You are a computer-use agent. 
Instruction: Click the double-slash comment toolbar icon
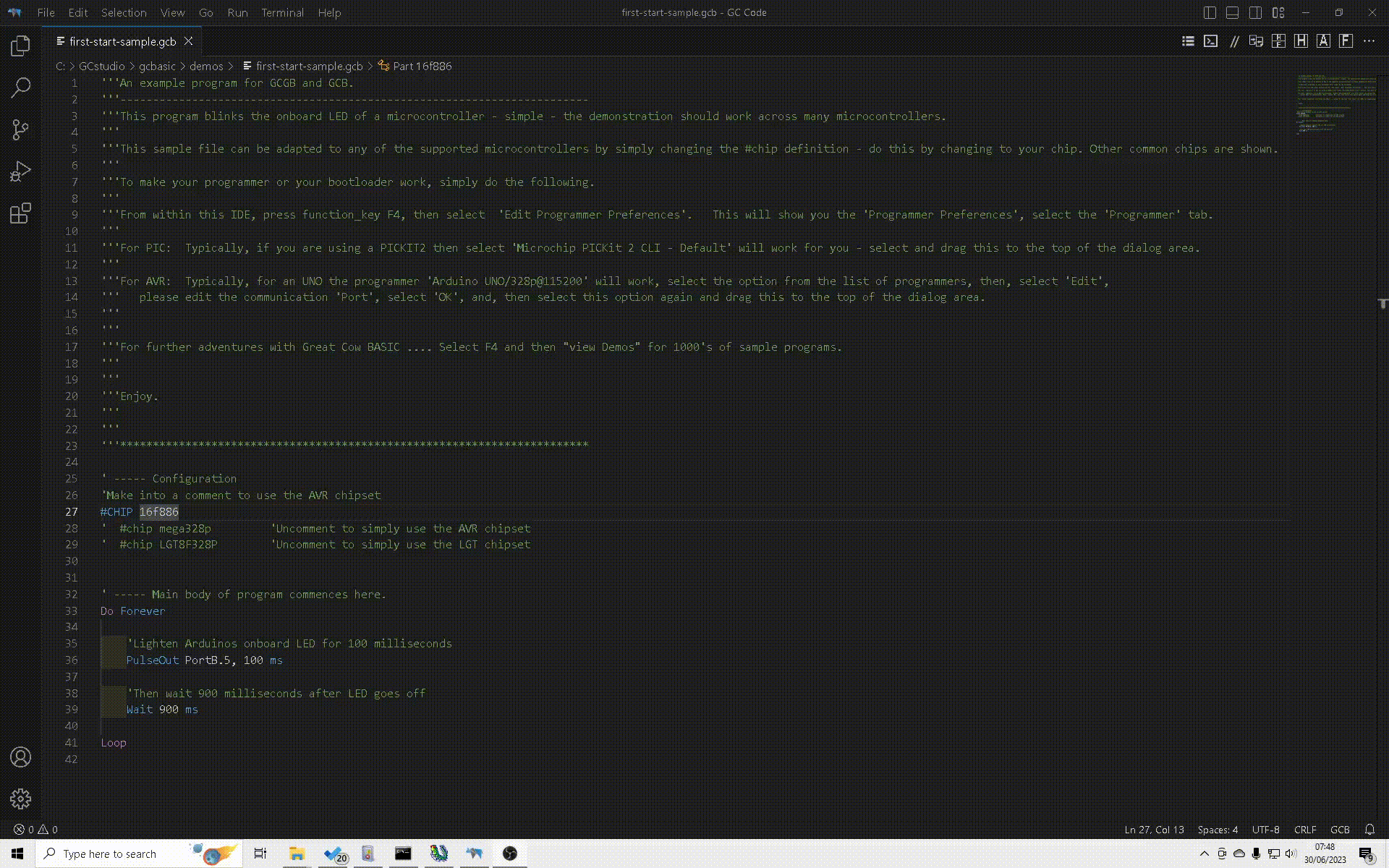pyautogui.click(x=1233, y=41)
